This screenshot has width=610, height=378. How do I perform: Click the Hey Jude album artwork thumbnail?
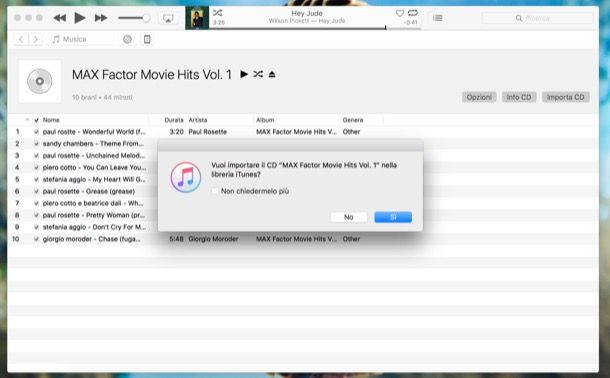point(197,18)
